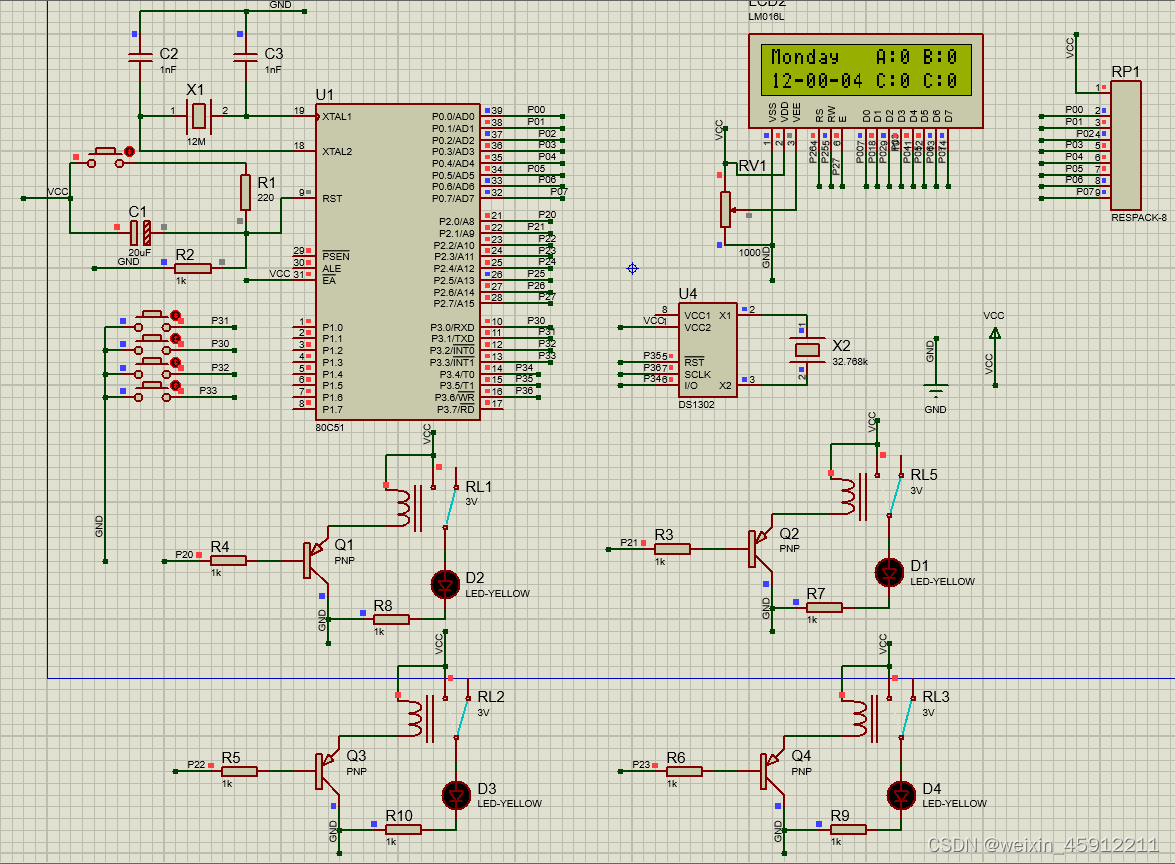Viewport: 1175px width, 864px height.
Task: Select the LM016L LCD display screen
Action: 866,70
